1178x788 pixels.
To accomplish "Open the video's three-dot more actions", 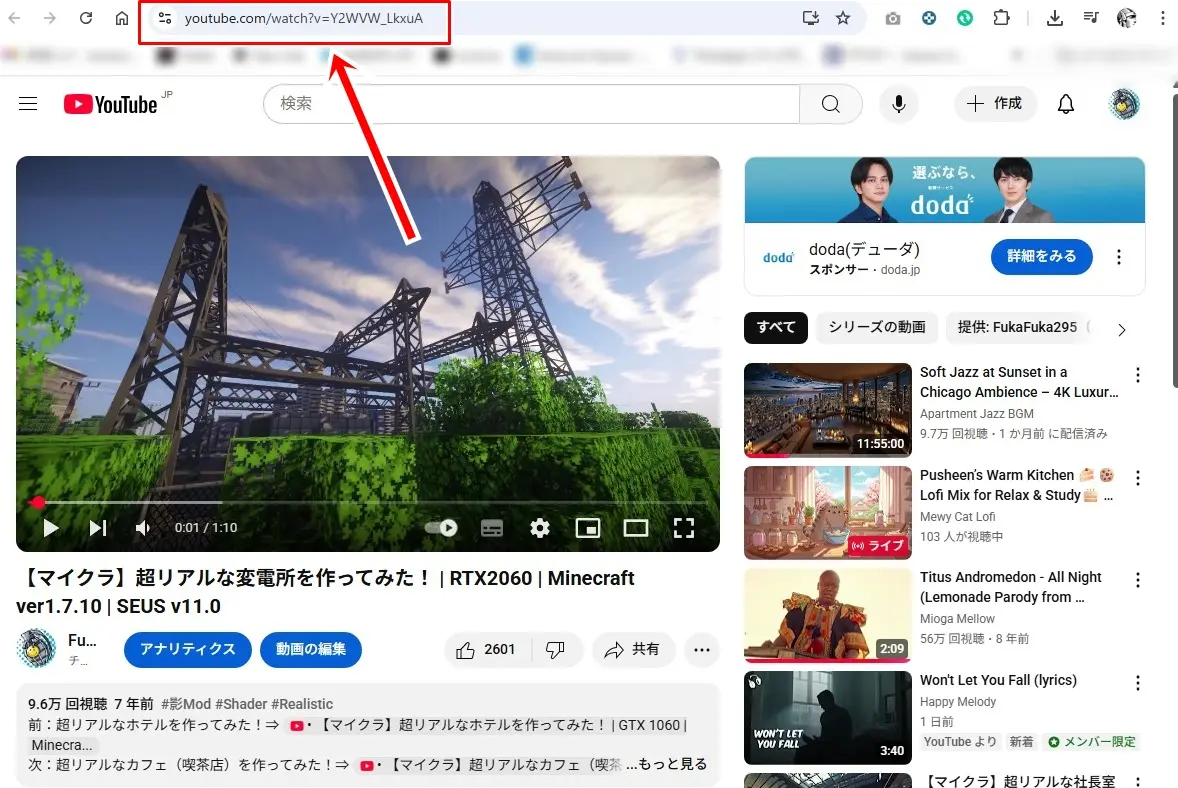I will 702,650.
